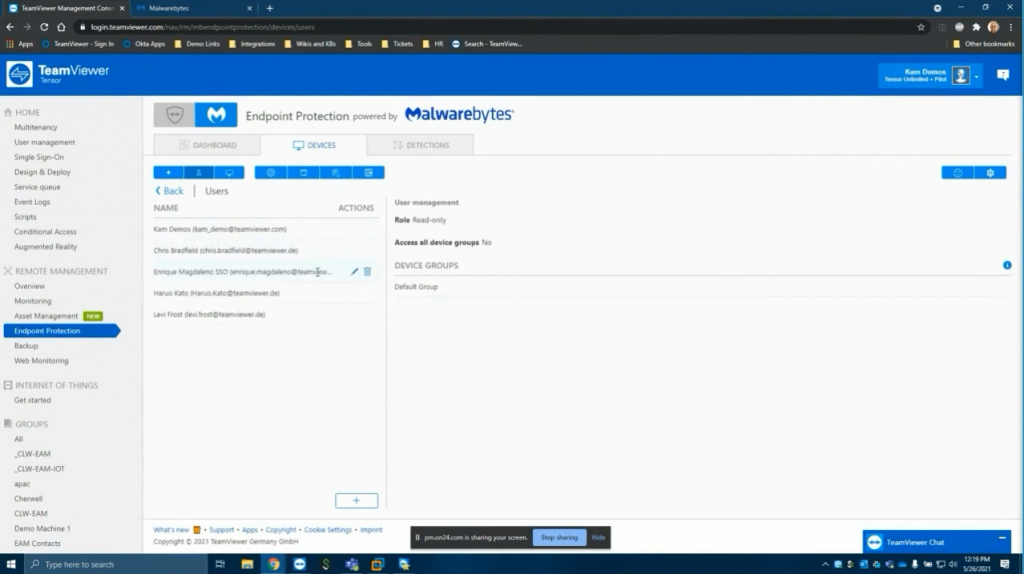Click the TeamViewer Tensor logo
Screen dimensions: 1024x574
(58, 74)
